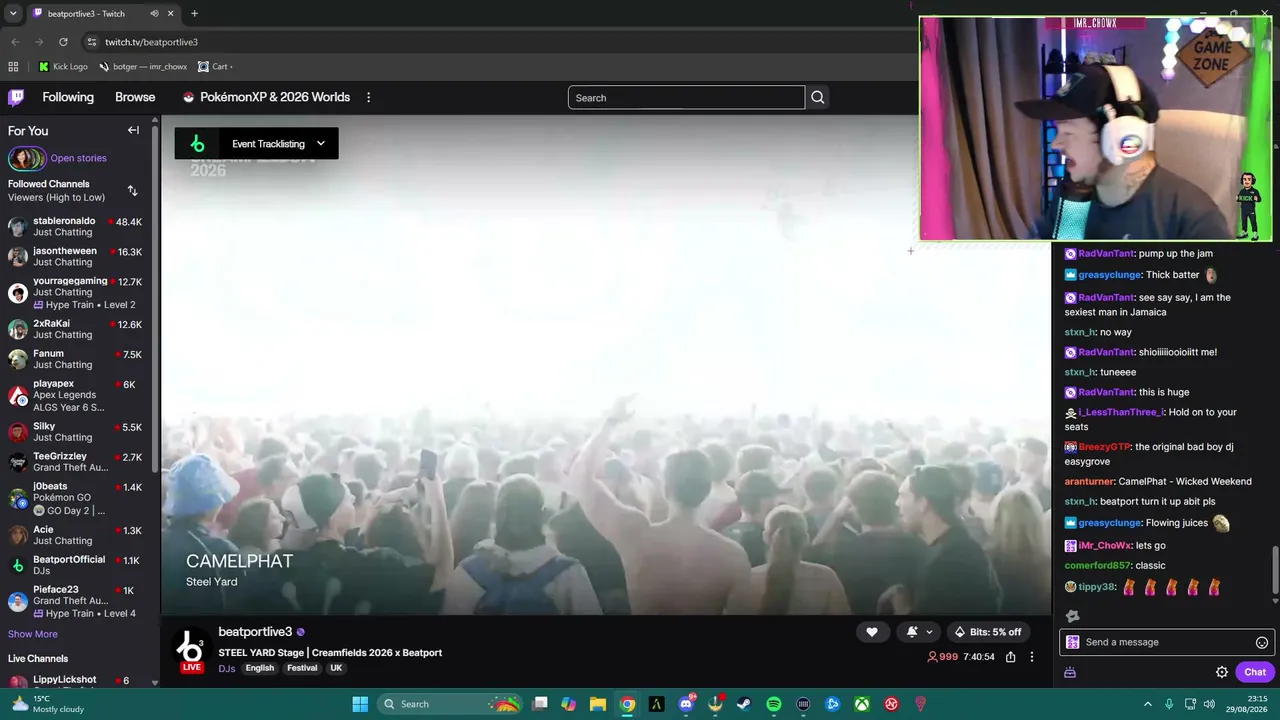Image resolution: width=1280 pixels, height=720 pixels.
Task: Focus the Send a message chat box
Action: coord(1165,642)
